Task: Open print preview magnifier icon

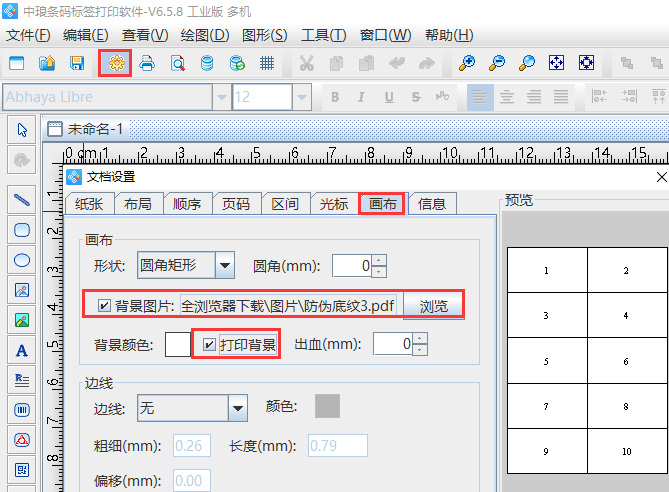Action: [177, 63]
